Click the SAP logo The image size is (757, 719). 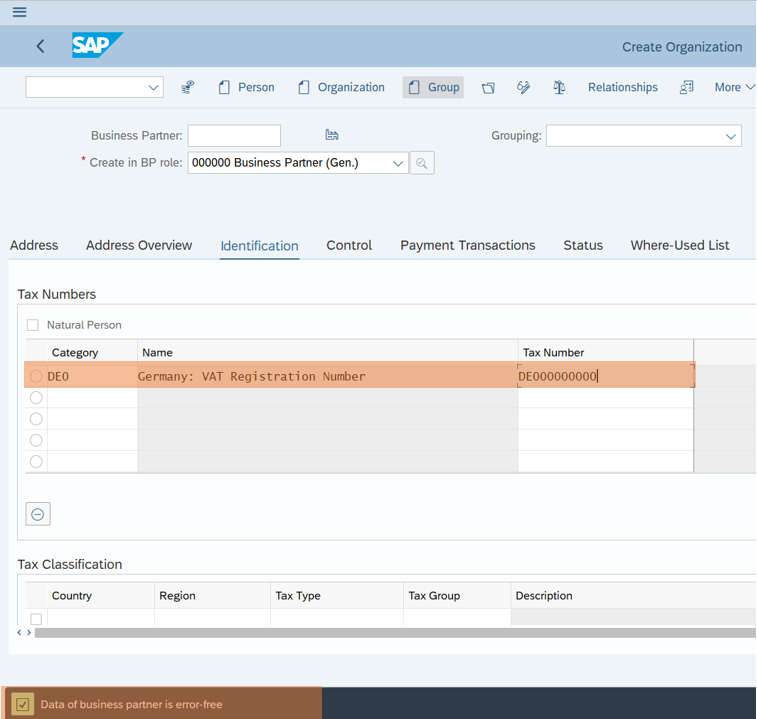(x=97, y=46)
